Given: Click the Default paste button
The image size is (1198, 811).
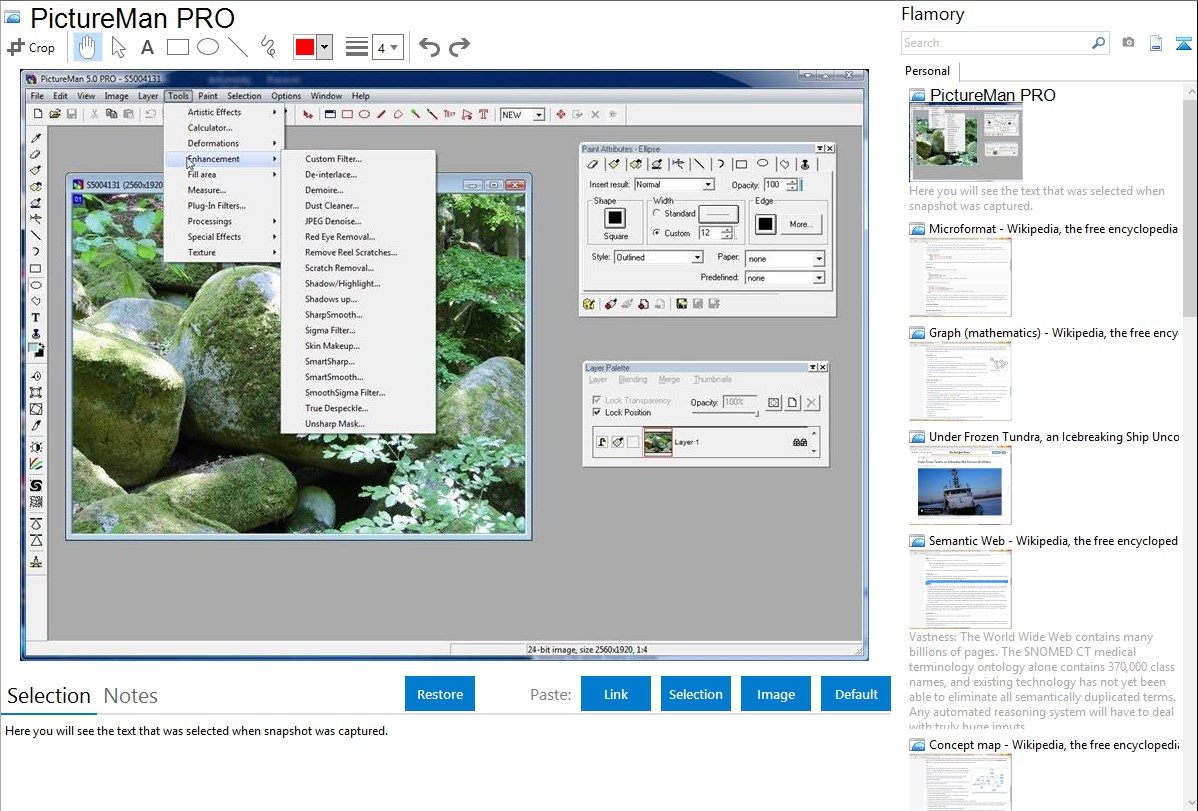Looking at the screenshot, I should click(856, 694).
